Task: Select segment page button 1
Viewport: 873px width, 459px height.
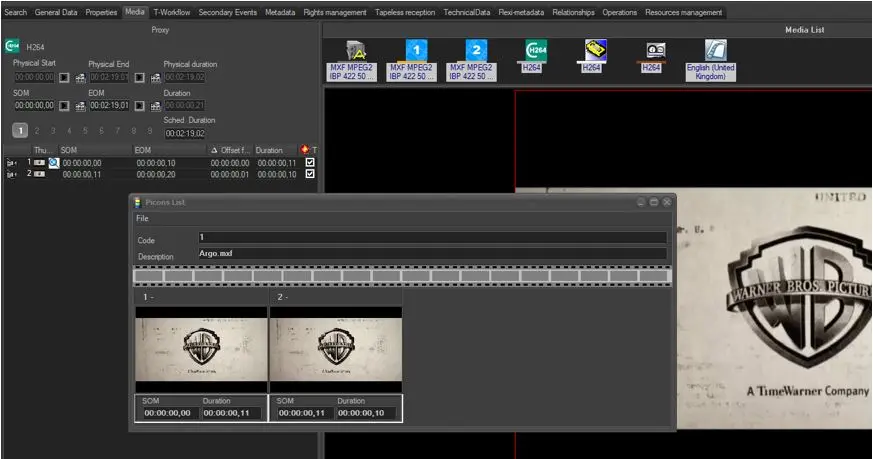Action: [20, 130]
